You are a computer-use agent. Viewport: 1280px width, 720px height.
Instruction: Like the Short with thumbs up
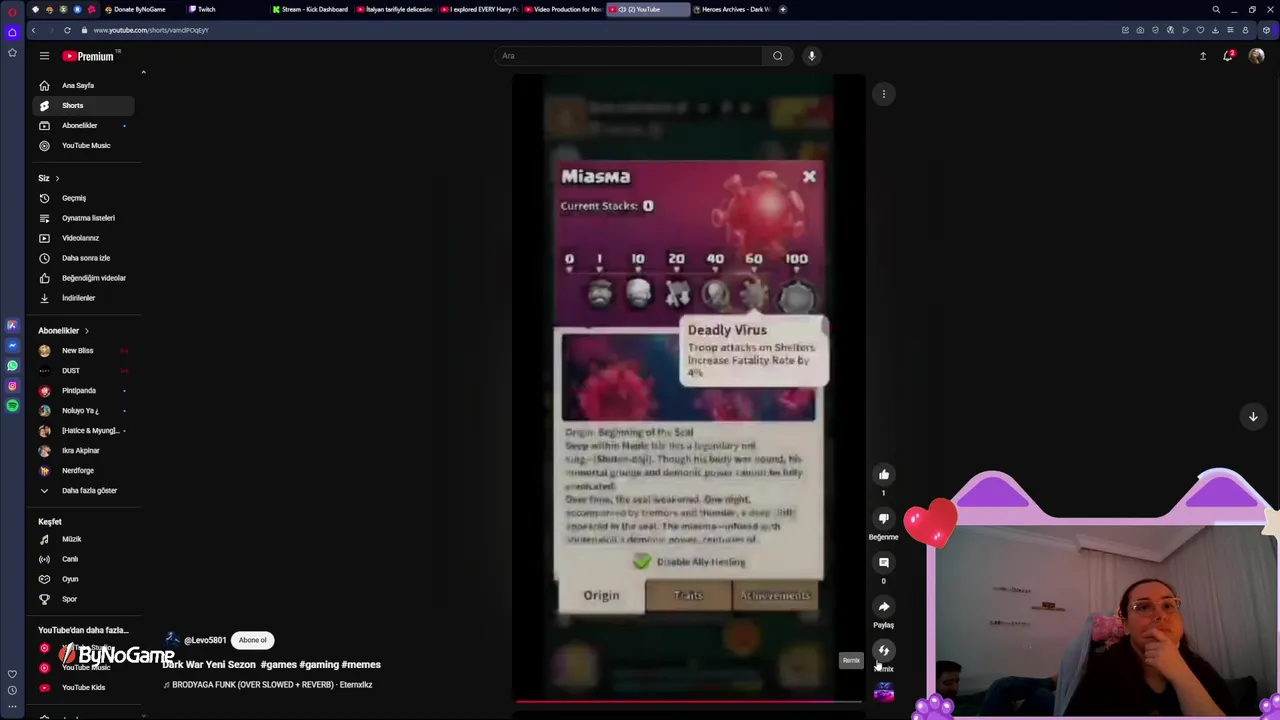884,475
